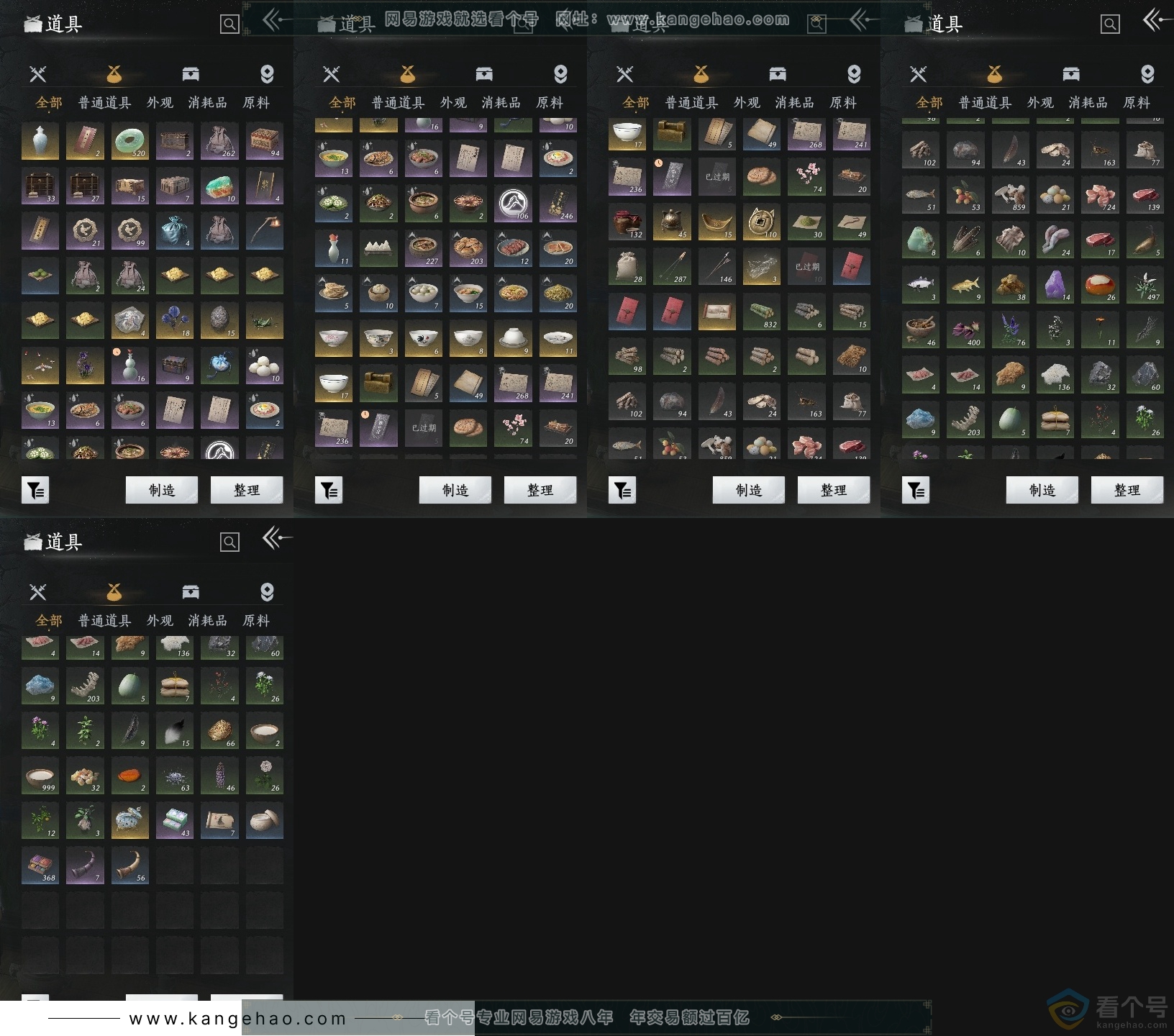
Task: Click 制造 button in the fourth panel
Action: [1042, 490]
